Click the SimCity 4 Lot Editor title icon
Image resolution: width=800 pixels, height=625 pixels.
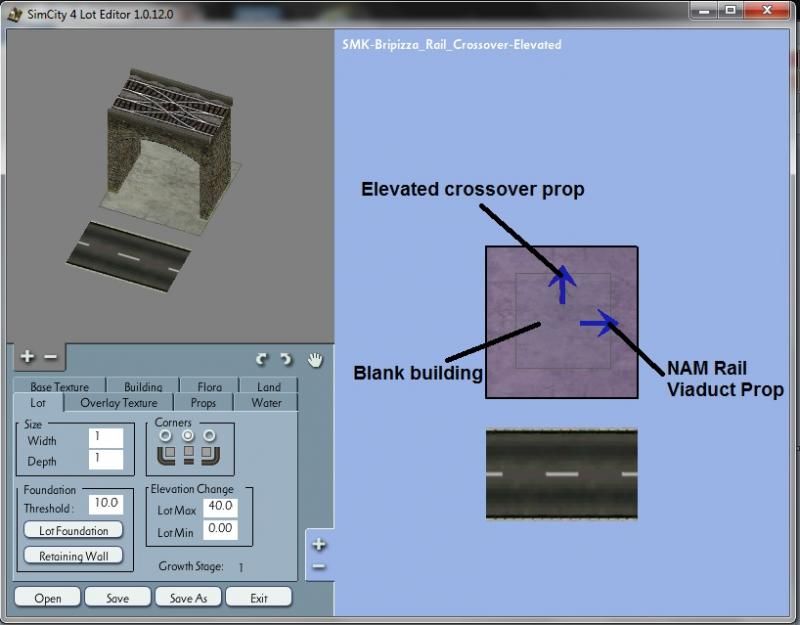pyautogui.click(x=15, y=14)
